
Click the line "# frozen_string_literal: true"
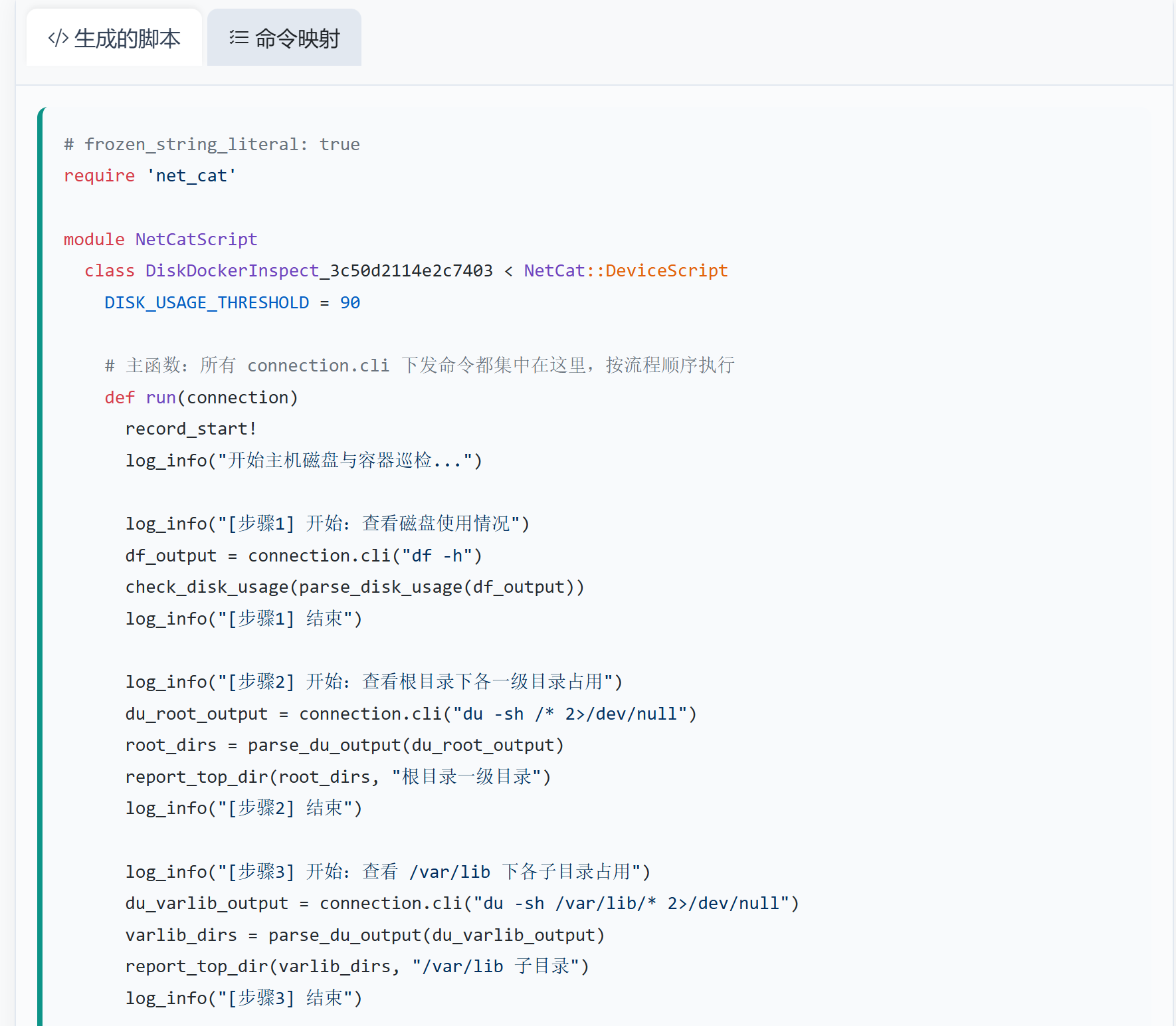[x=212, y=144]
